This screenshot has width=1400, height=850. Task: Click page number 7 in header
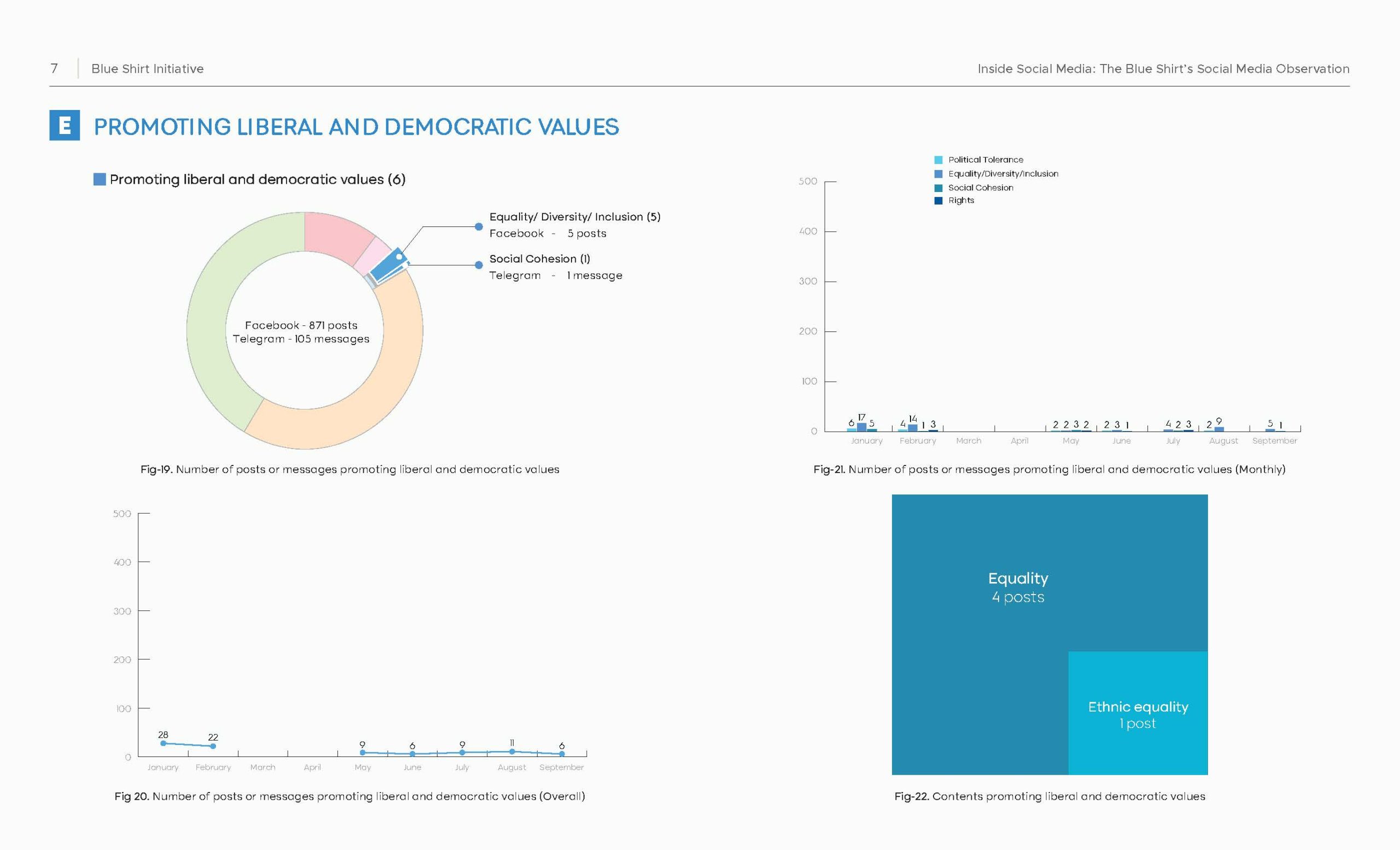(54, 69)
